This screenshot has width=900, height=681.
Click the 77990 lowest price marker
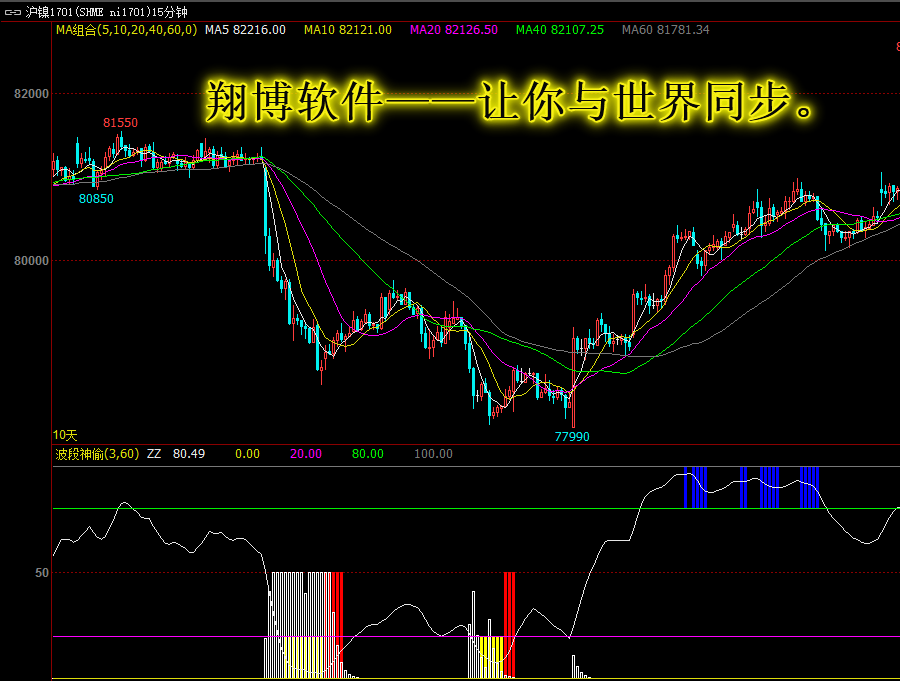[572, 436]
